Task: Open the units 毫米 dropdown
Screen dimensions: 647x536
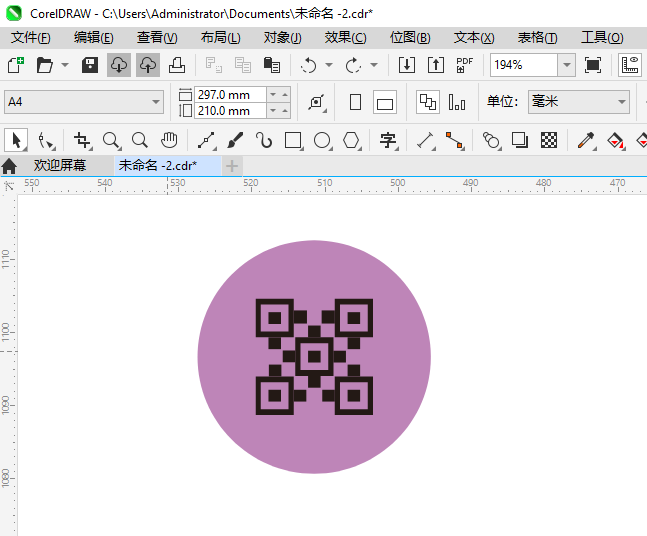Action: click(579, 102)
